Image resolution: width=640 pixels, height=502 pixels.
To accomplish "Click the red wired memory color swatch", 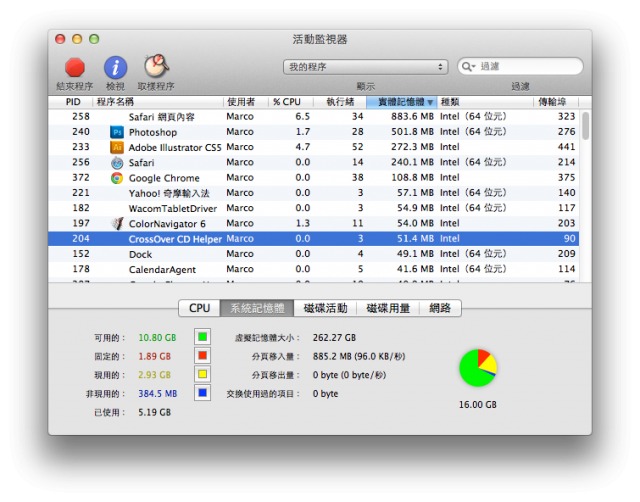I will tap(202, 356).
